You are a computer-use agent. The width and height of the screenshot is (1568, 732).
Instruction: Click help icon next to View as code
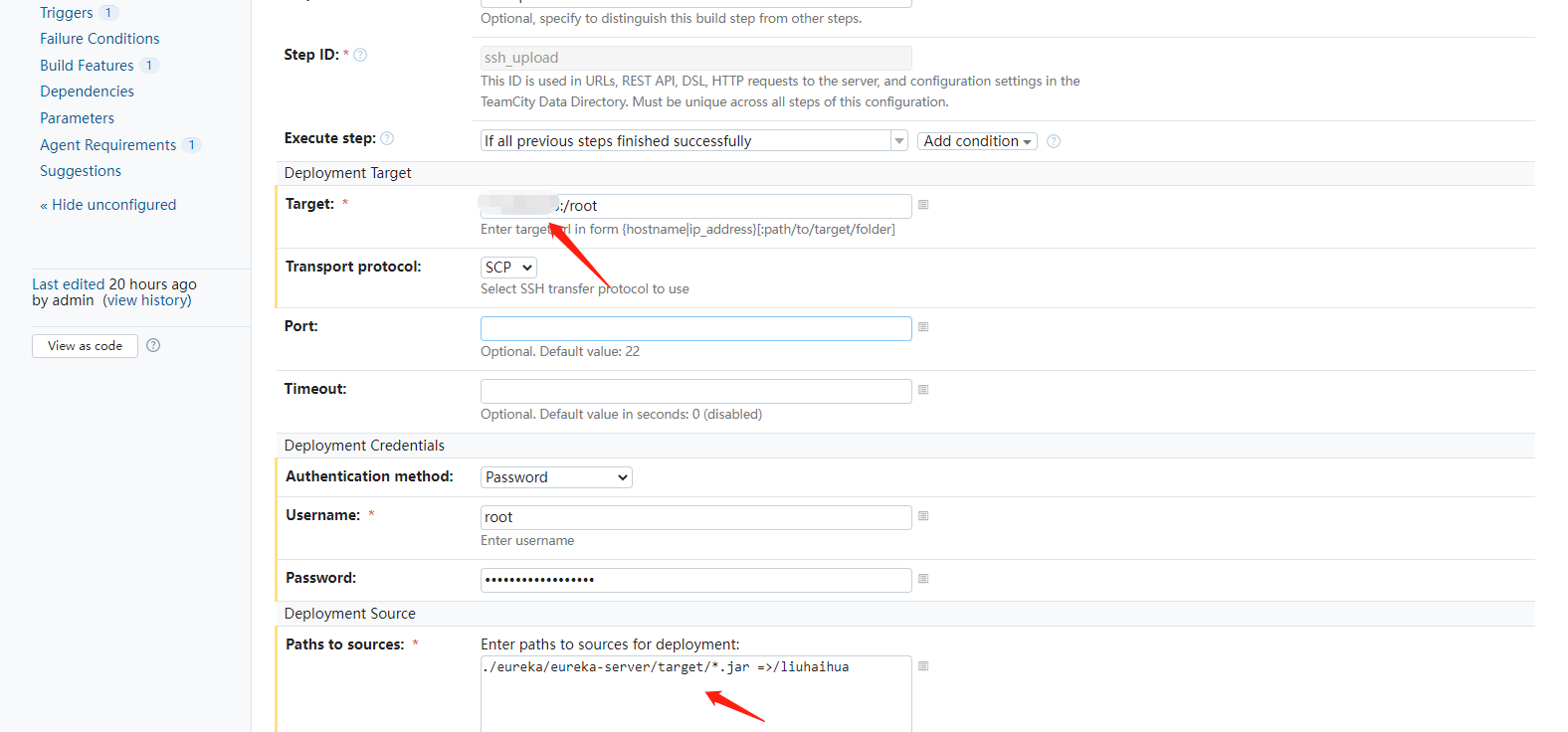[153, 345]
